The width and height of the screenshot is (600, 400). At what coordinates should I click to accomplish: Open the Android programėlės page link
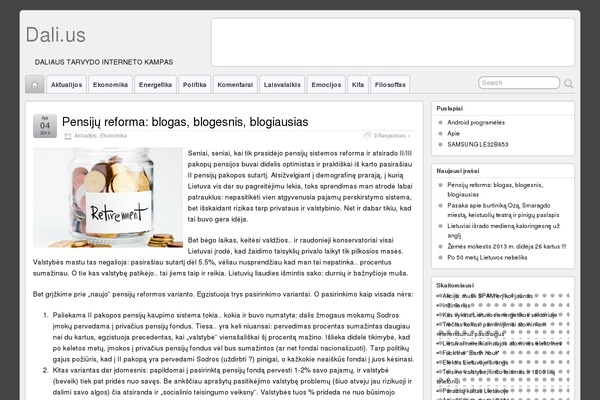click(x=476, y=122)
